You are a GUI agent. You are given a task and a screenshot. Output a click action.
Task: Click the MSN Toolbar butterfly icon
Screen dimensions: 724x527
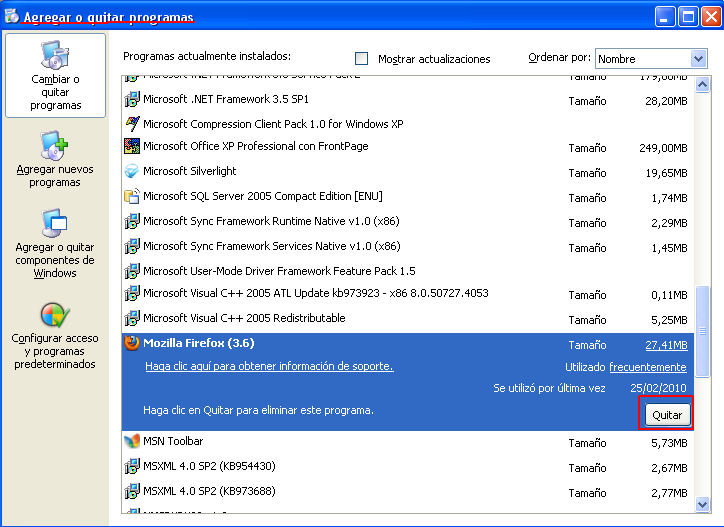tap(131, 442)
